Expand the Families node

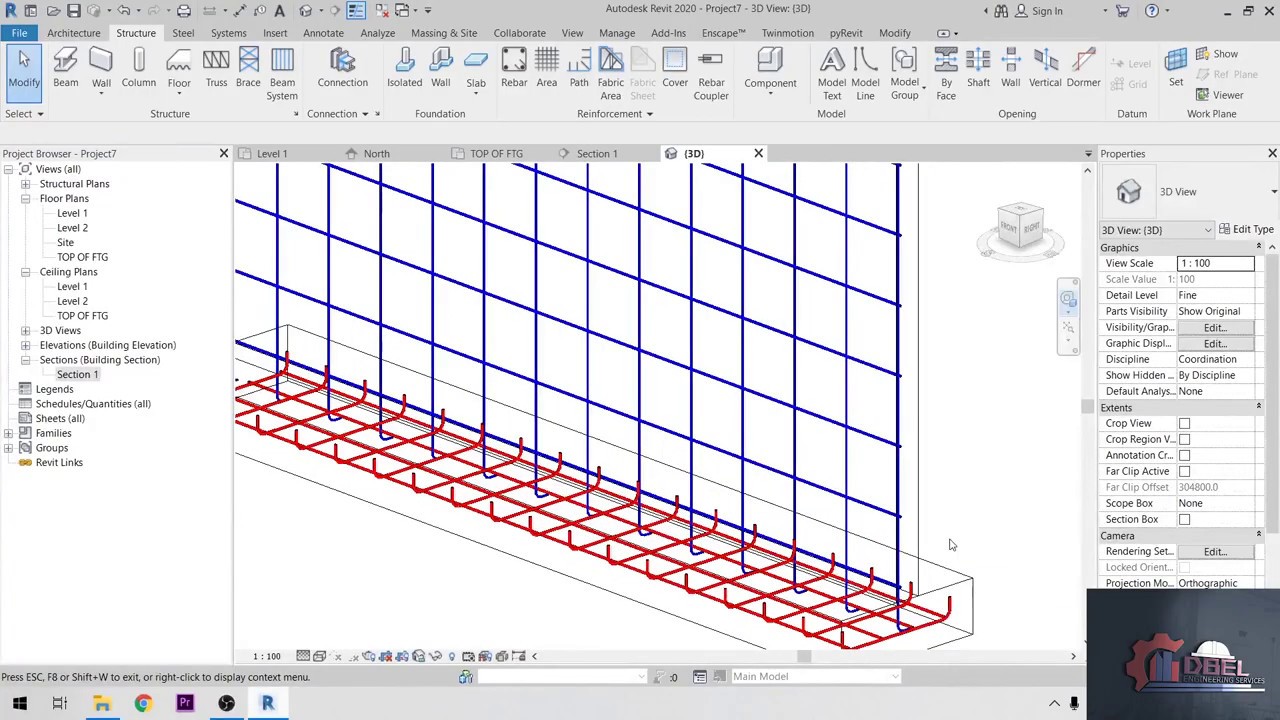[9, 433]
